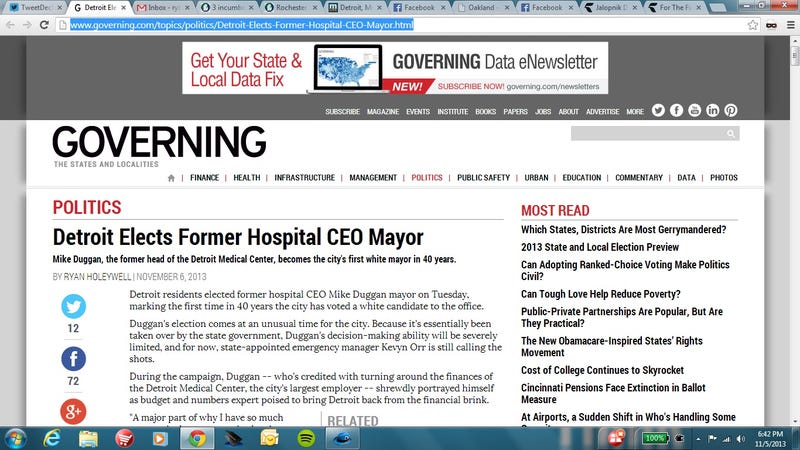The width and height of the screenshot is (800, 450).
Task: Go to home via the house icon
Action: [x=171, y=178]
